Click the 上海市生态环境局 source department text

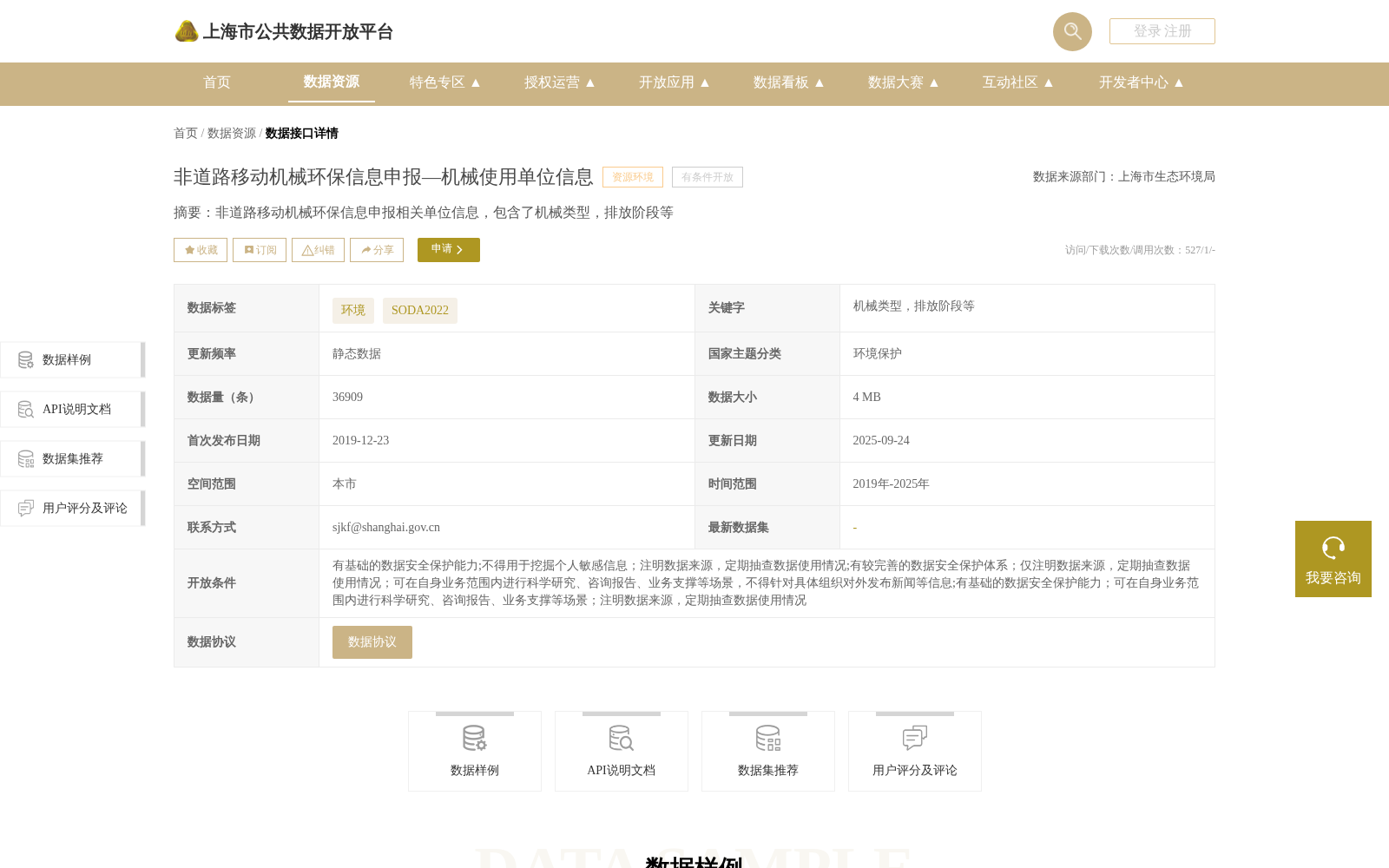click(1167, 177)
